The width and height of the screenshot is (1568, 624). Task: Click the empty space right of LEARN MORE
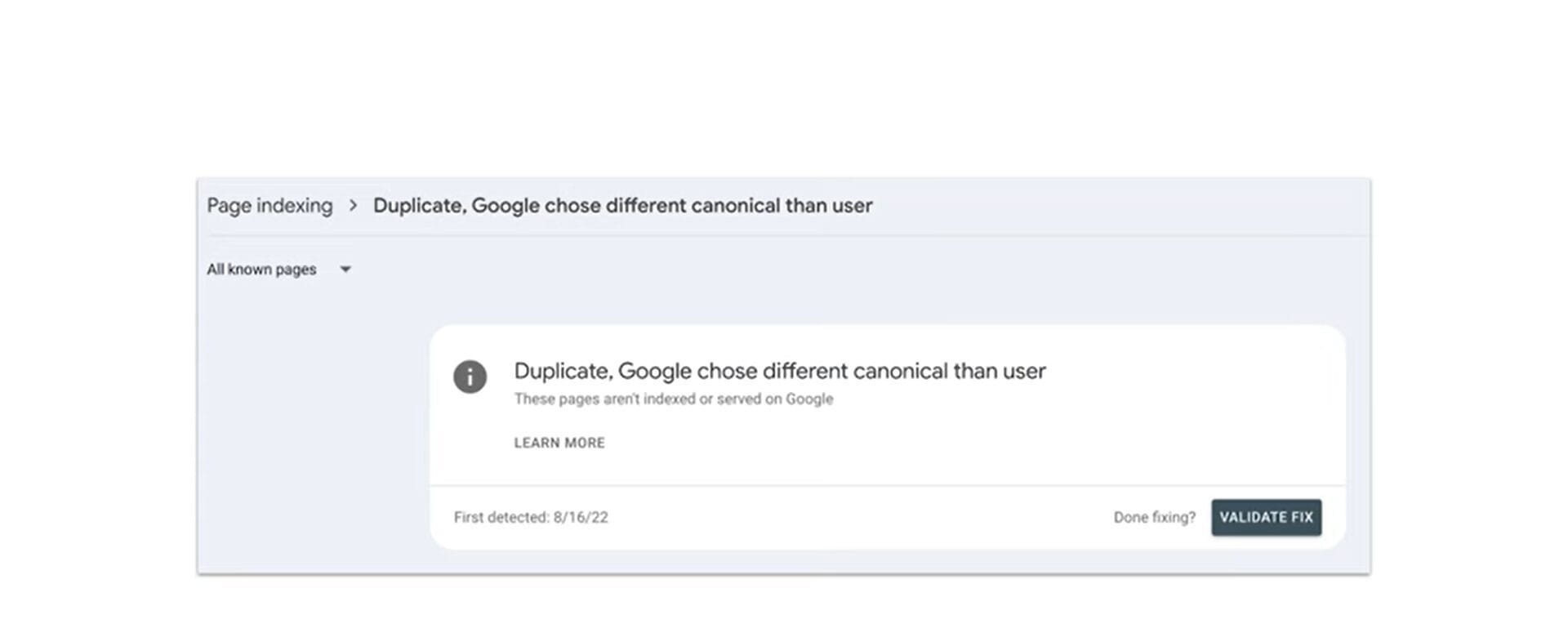click(x=898, y=443)
